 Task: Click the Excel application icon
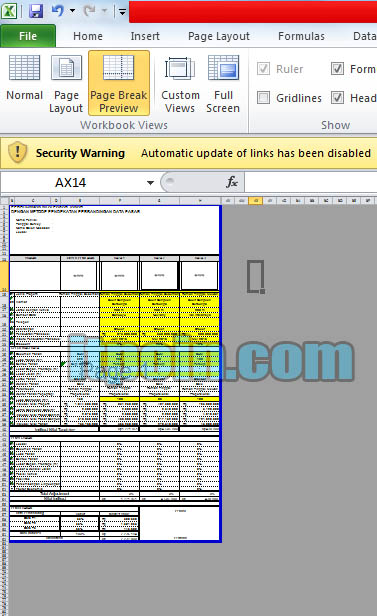click(9, 11)
